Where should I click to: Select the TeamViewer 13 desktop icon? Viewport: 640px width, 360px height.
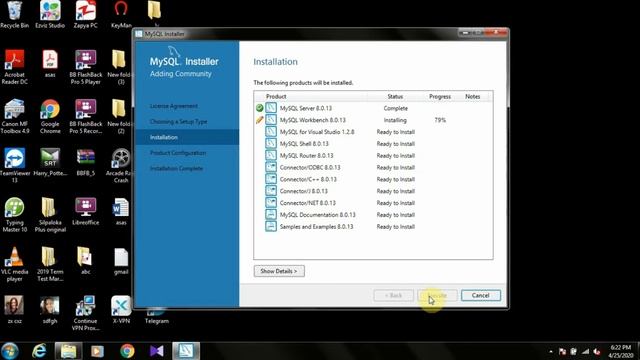pos(15,166)
